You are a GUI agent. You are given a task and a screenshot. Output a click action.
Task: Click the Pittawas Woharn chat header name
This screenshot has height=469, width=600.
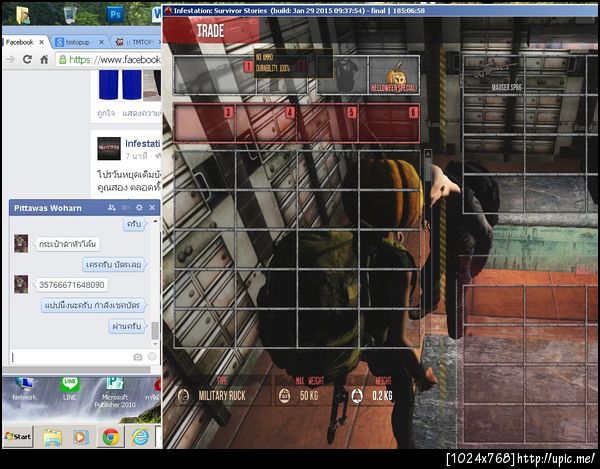click(x=48, y=208)
